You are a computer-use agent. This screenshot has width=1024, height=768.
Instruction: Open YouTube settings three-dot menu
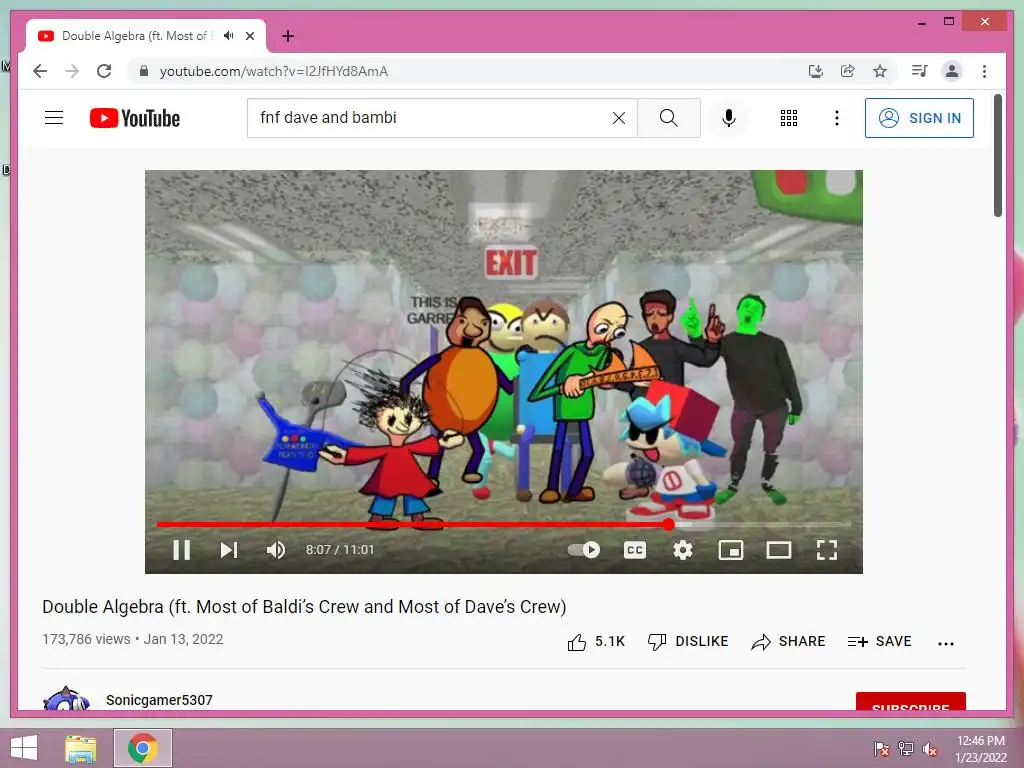click(x=837, y=118)
